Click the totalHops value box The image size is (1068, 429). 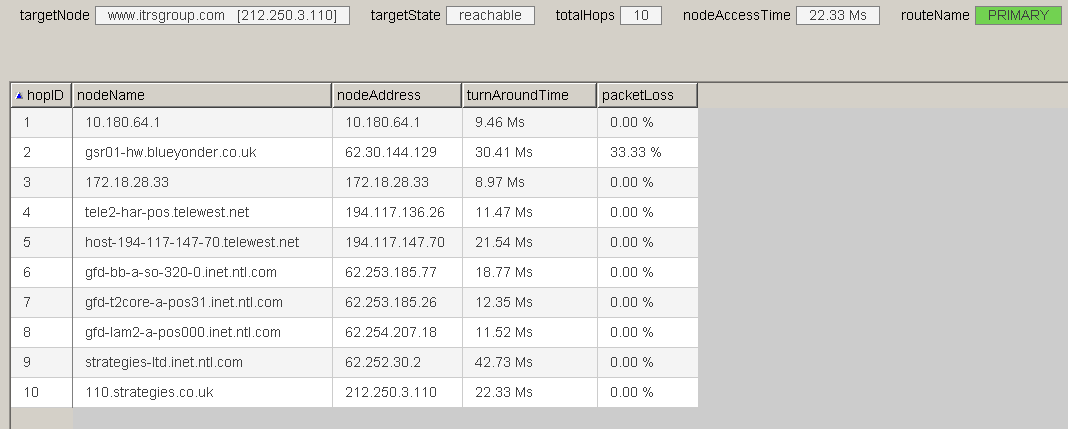640,16
